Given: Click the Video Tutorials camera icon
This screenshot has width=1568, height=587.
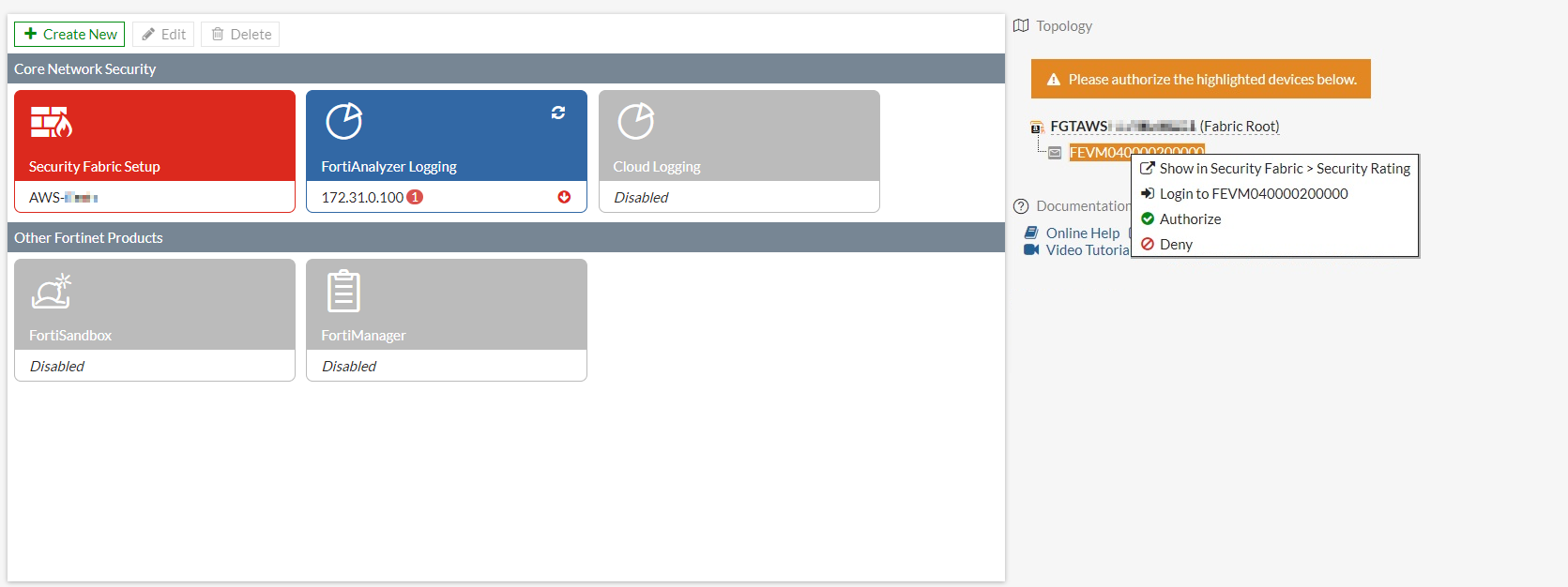Looking at the screenshot, I should click(1031, 249).
